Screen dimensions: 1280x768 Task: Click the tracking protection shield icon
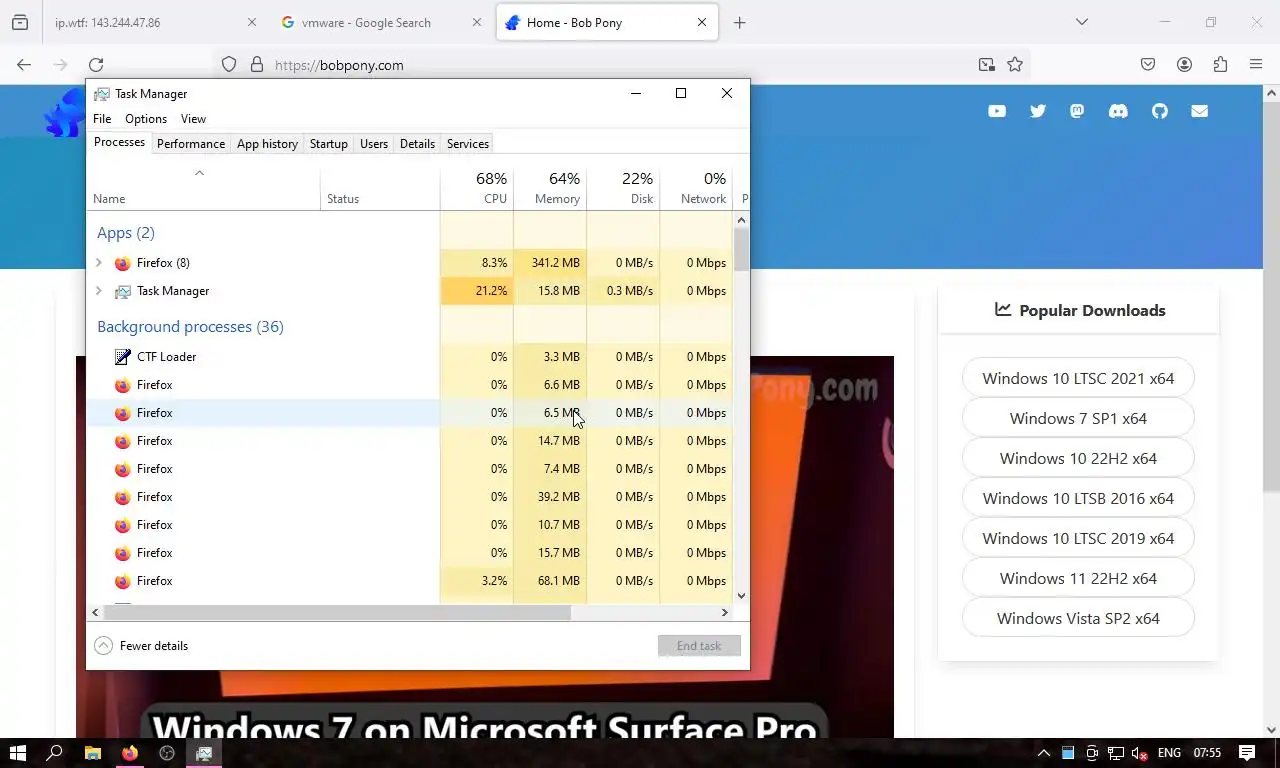pyautogui.click(x=229, y=65)
